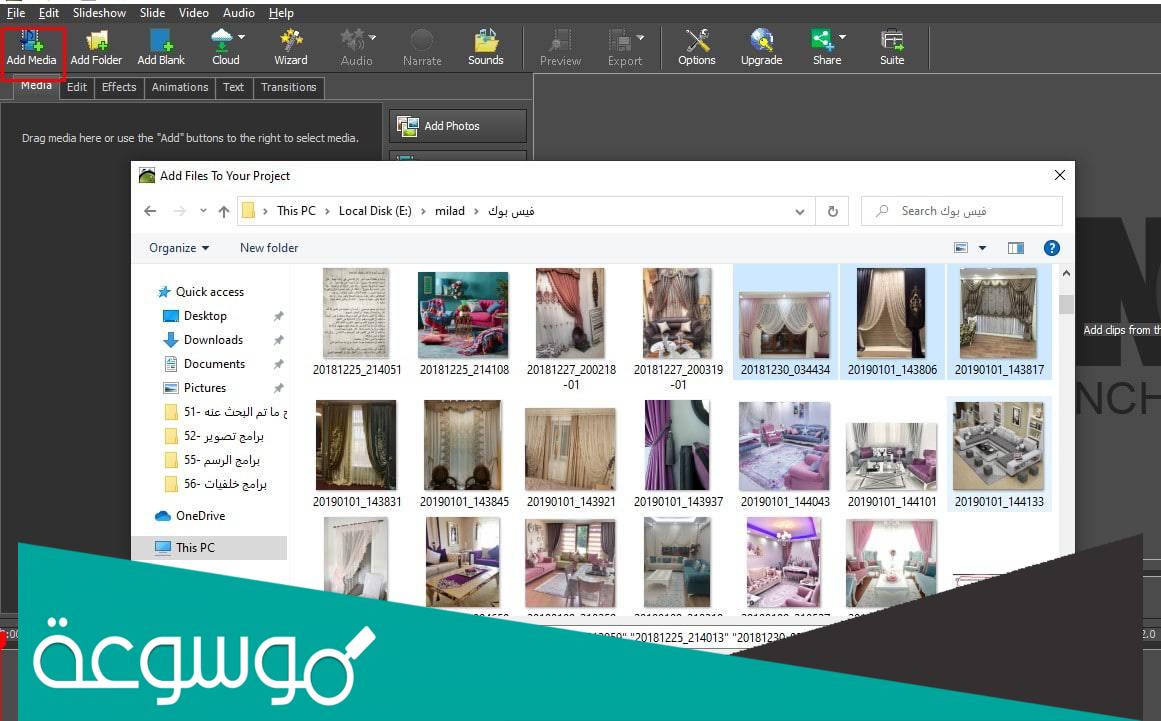Expand the Cloud dropdown arrow
The image size is (1161, 721).
coord(242,38)
